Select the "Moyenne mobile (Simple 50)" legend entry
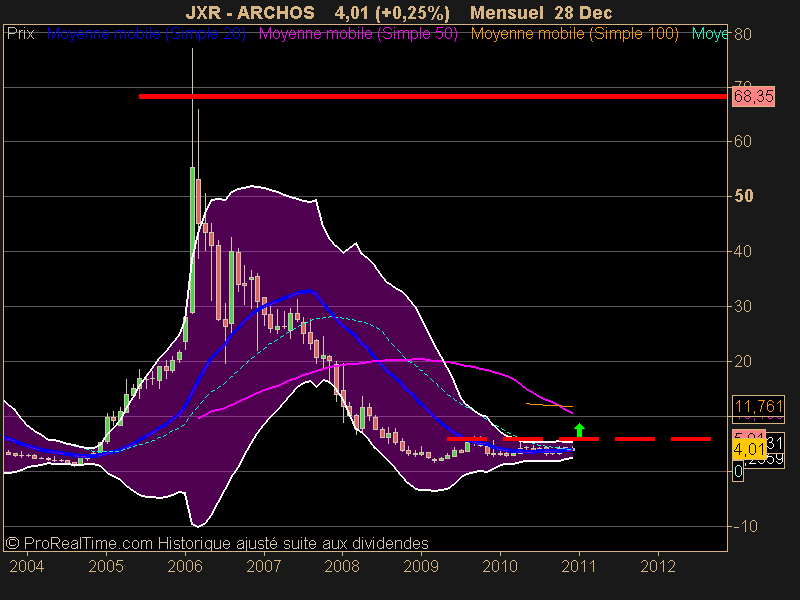The width and height of the screenshot is (800, 600). coord(358,34)
